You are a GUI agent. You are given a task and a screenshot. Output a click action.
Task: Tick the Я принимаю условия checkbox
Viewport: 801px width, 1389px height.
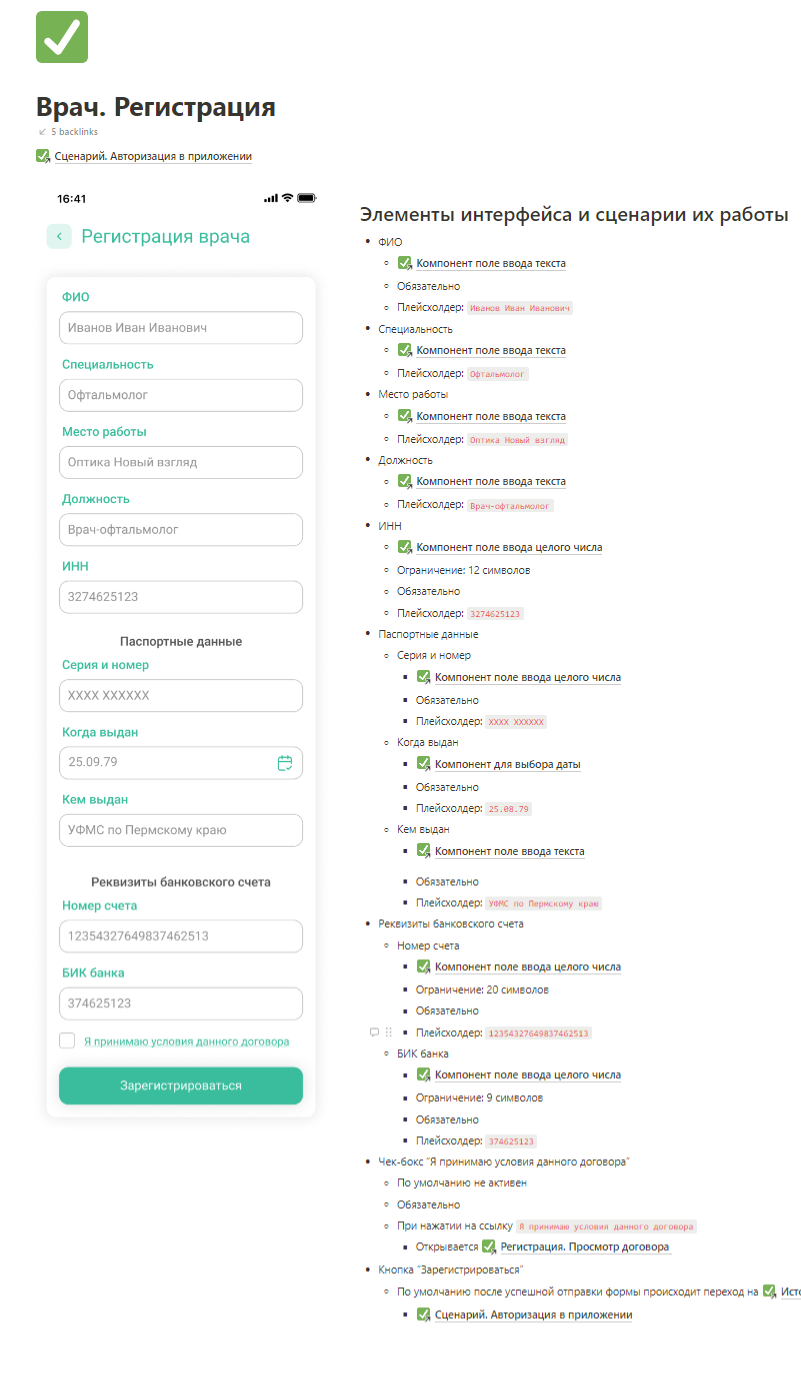67,1040
